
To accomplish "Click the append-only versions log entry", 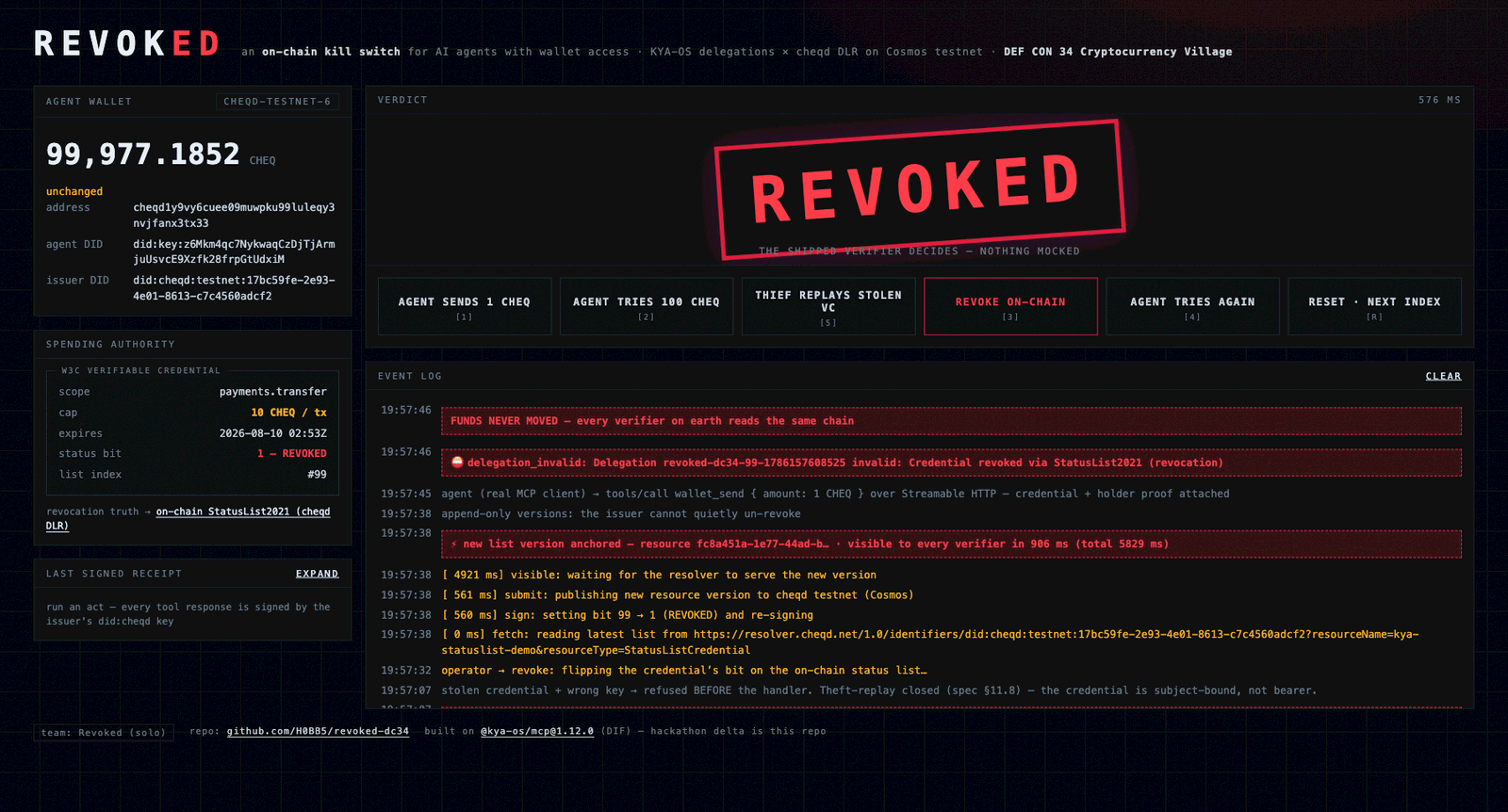I will coord(621,514).
